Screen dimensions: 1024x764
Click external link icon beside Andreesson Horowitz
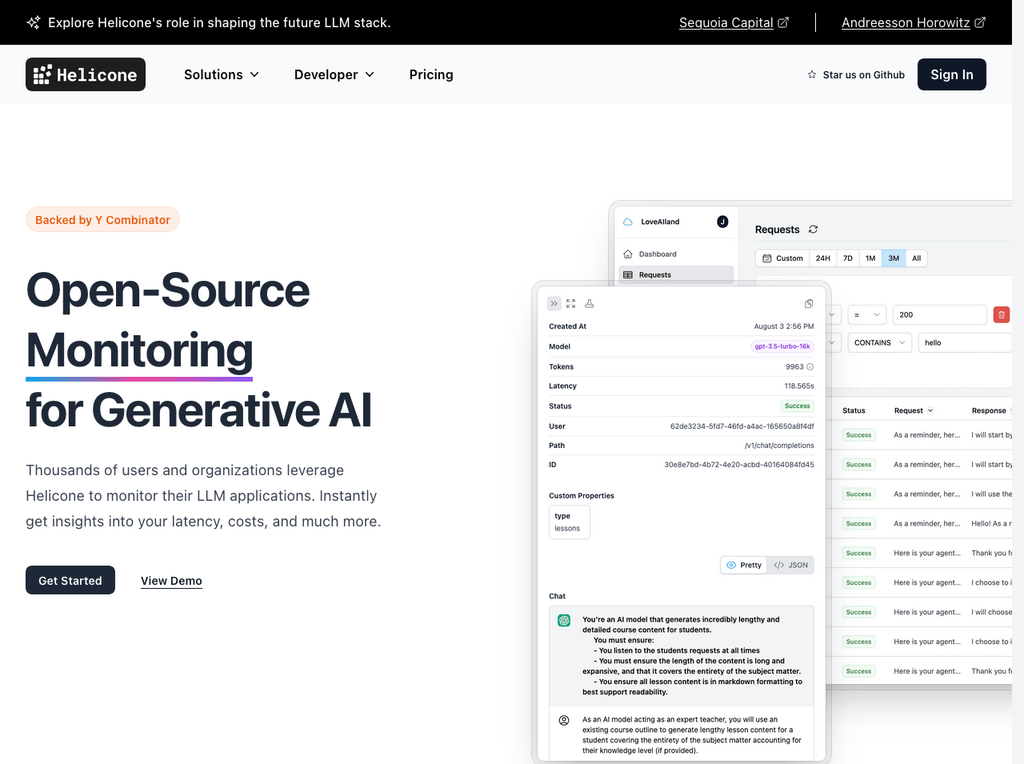pyautogui.click(x=980, y=23)
